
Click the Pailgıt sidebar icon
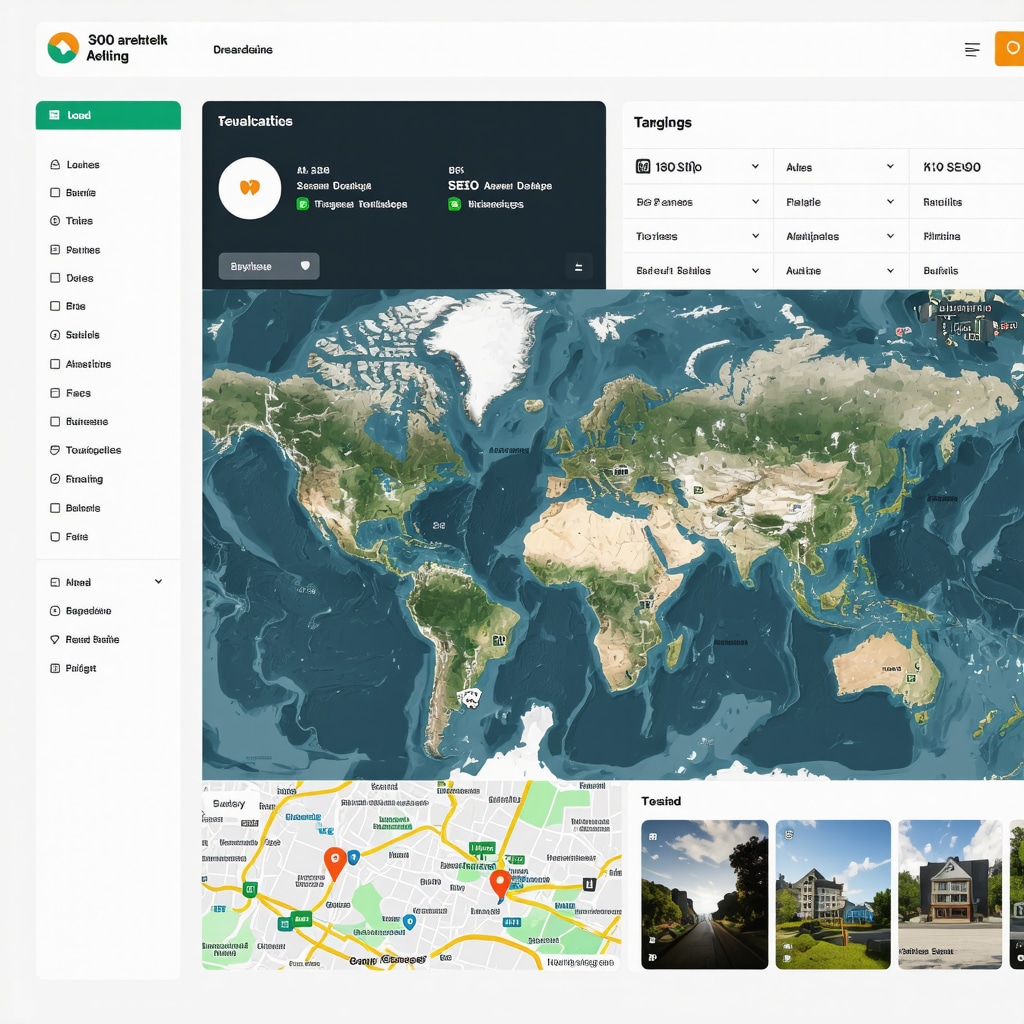[55, 668]
